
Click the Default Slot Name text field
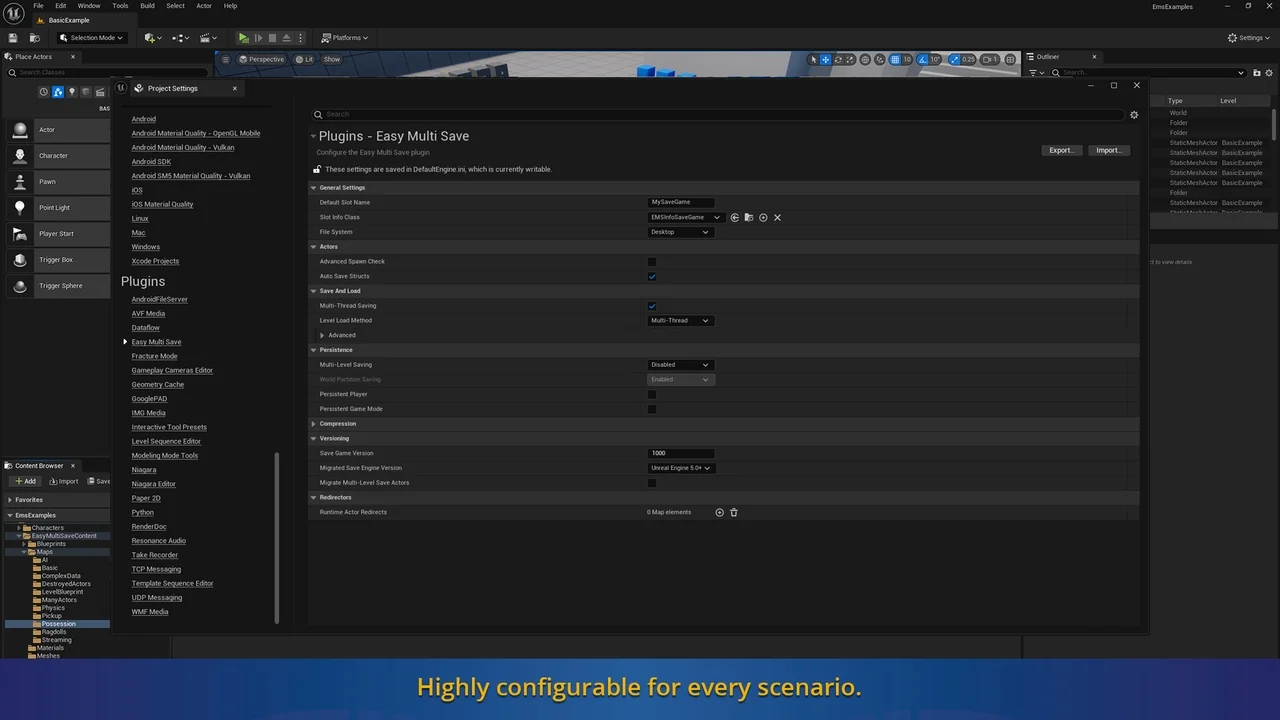(x=681, y=202)
